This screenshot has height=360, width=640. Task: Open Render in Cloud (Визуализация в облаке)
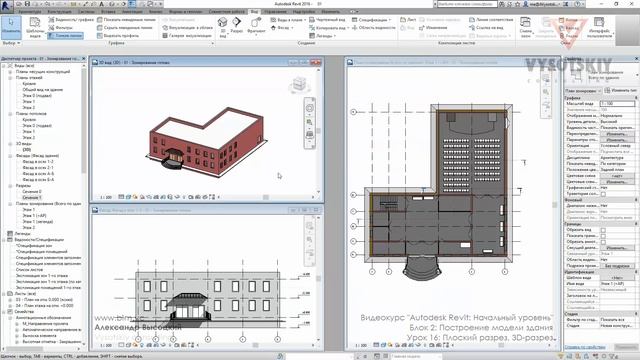point(187,28)
